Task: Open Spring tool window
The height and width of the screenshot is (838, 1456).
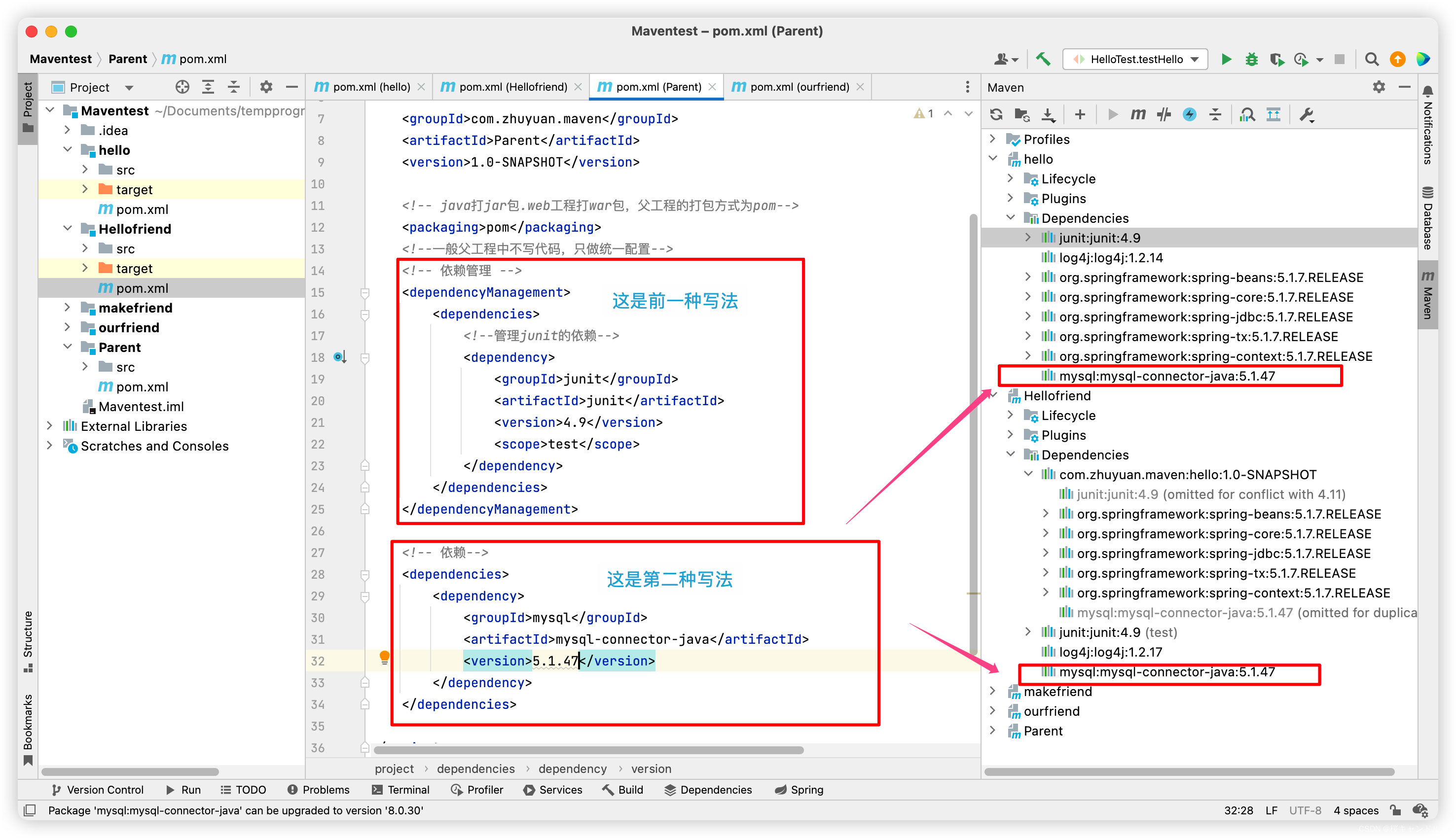Action: click(799, 790)
